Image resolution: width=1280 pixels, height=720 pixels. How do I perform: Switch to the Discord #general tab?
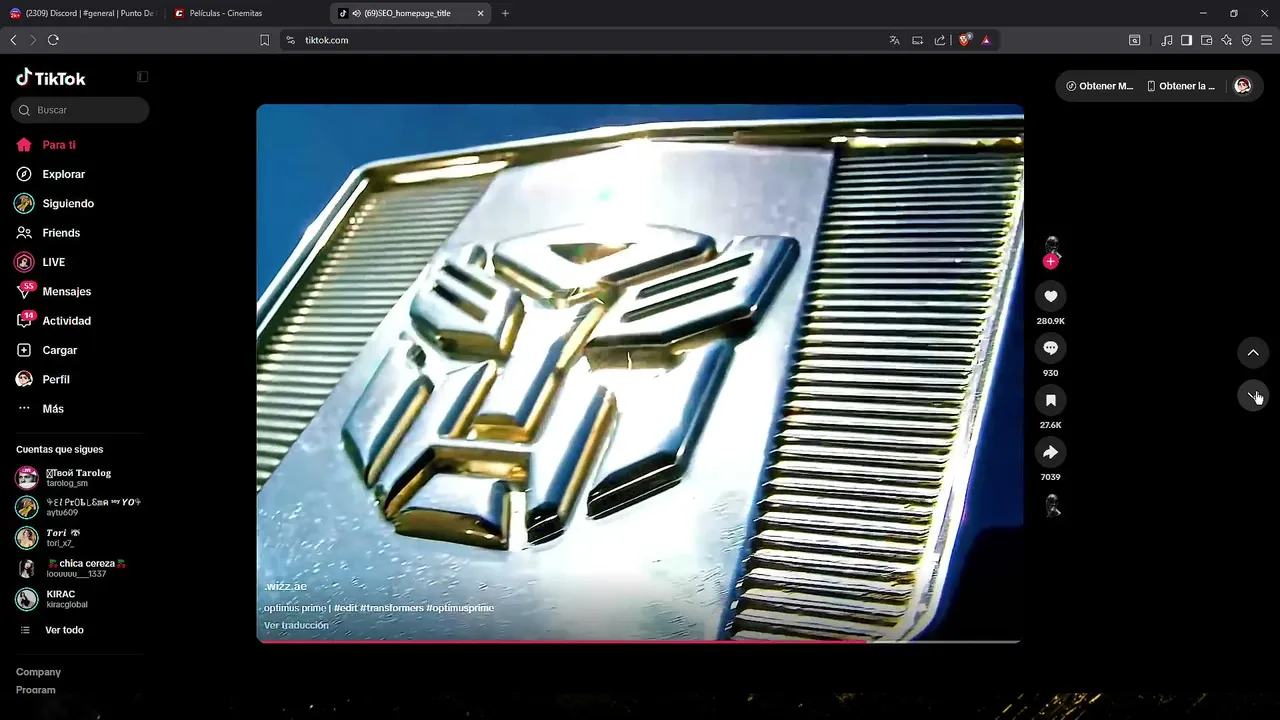(82, 13)
